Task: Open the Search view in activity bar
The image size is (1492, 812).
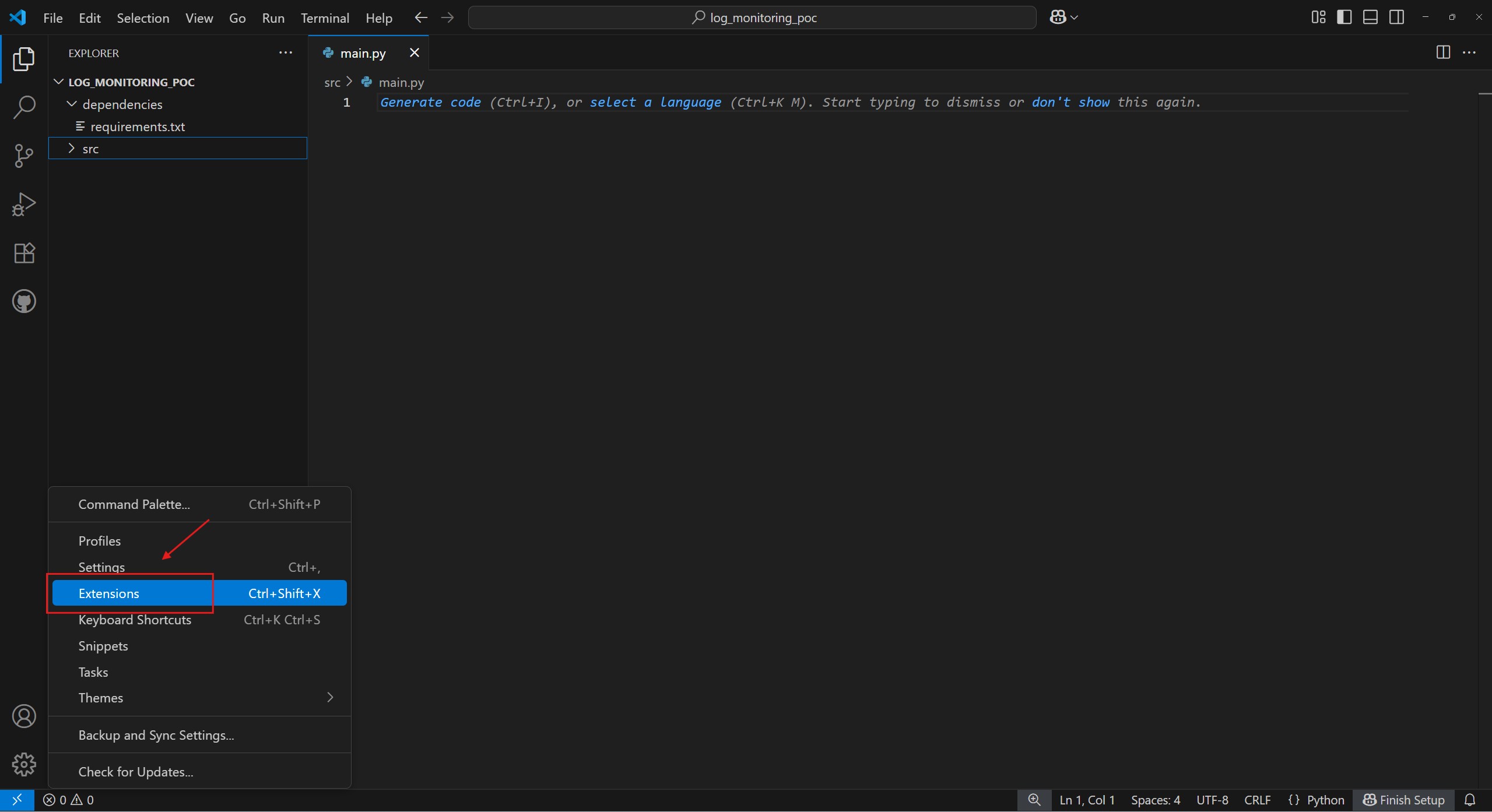Action: (24, 107)
